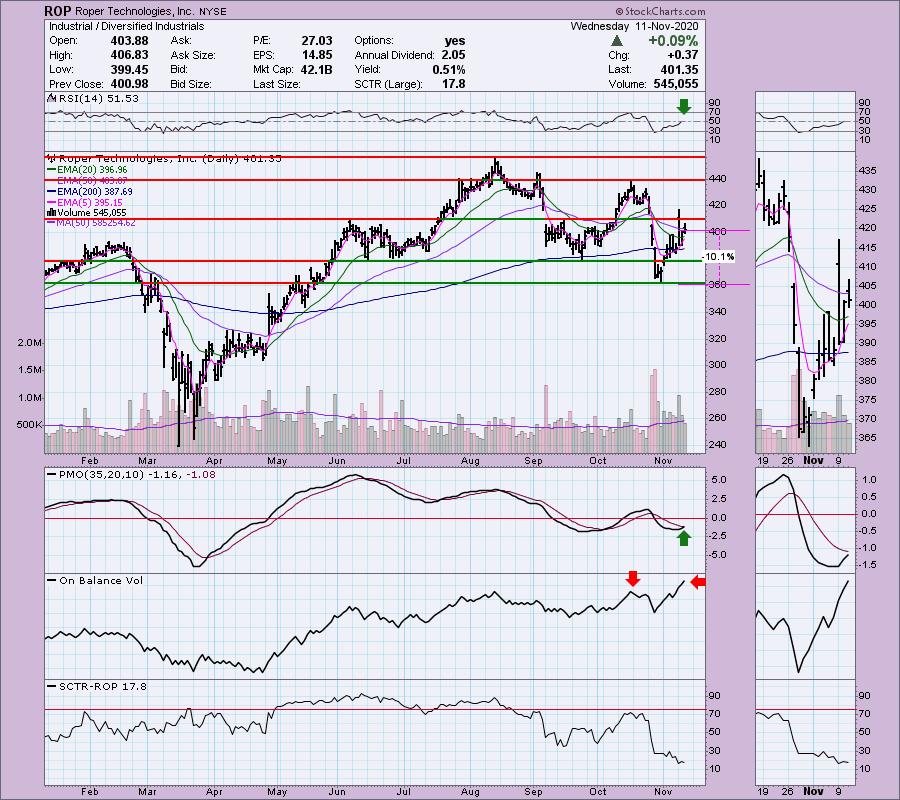Select the High value 406.83
Screen dimensions: 900x800
point(129,55)
